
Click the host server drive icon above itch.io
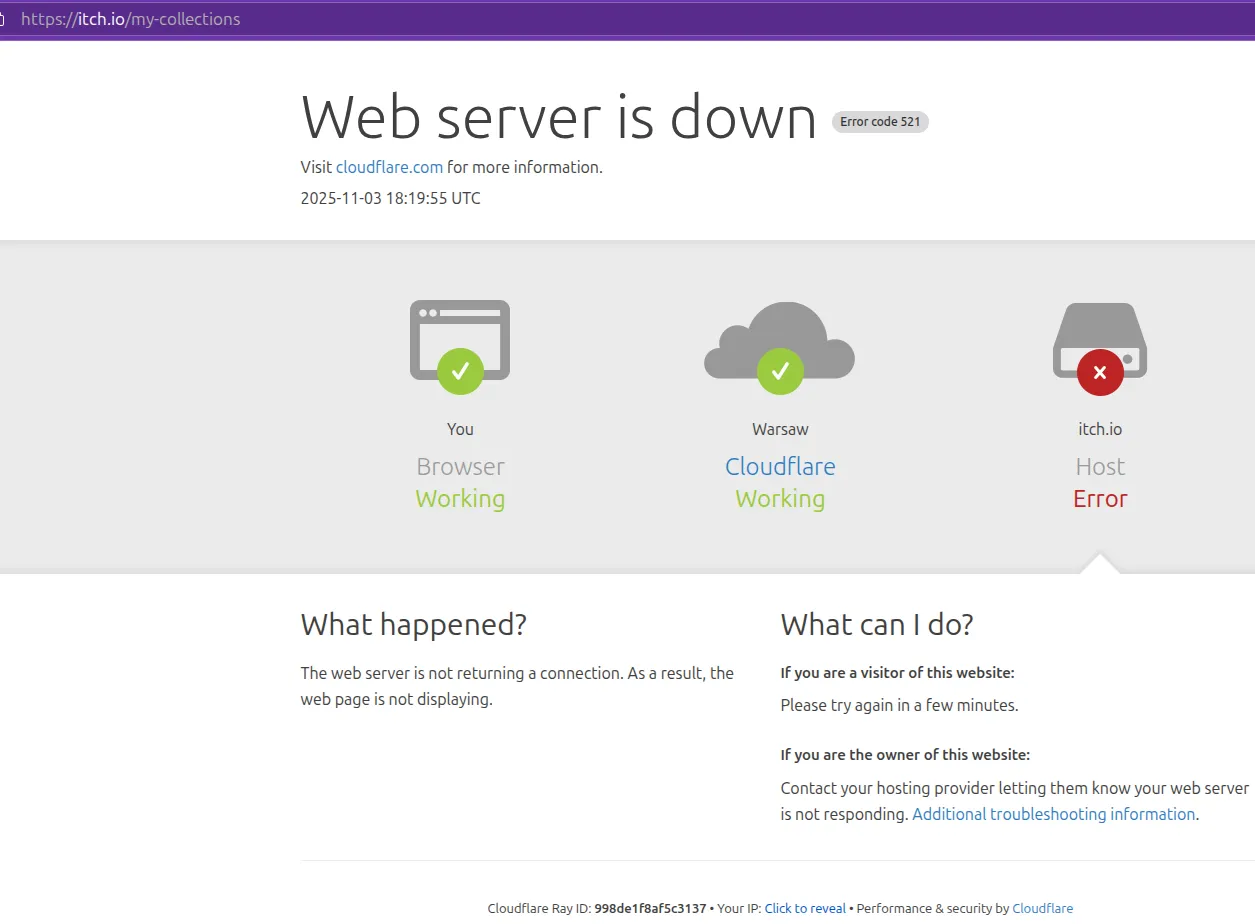tap(1100, 348)
